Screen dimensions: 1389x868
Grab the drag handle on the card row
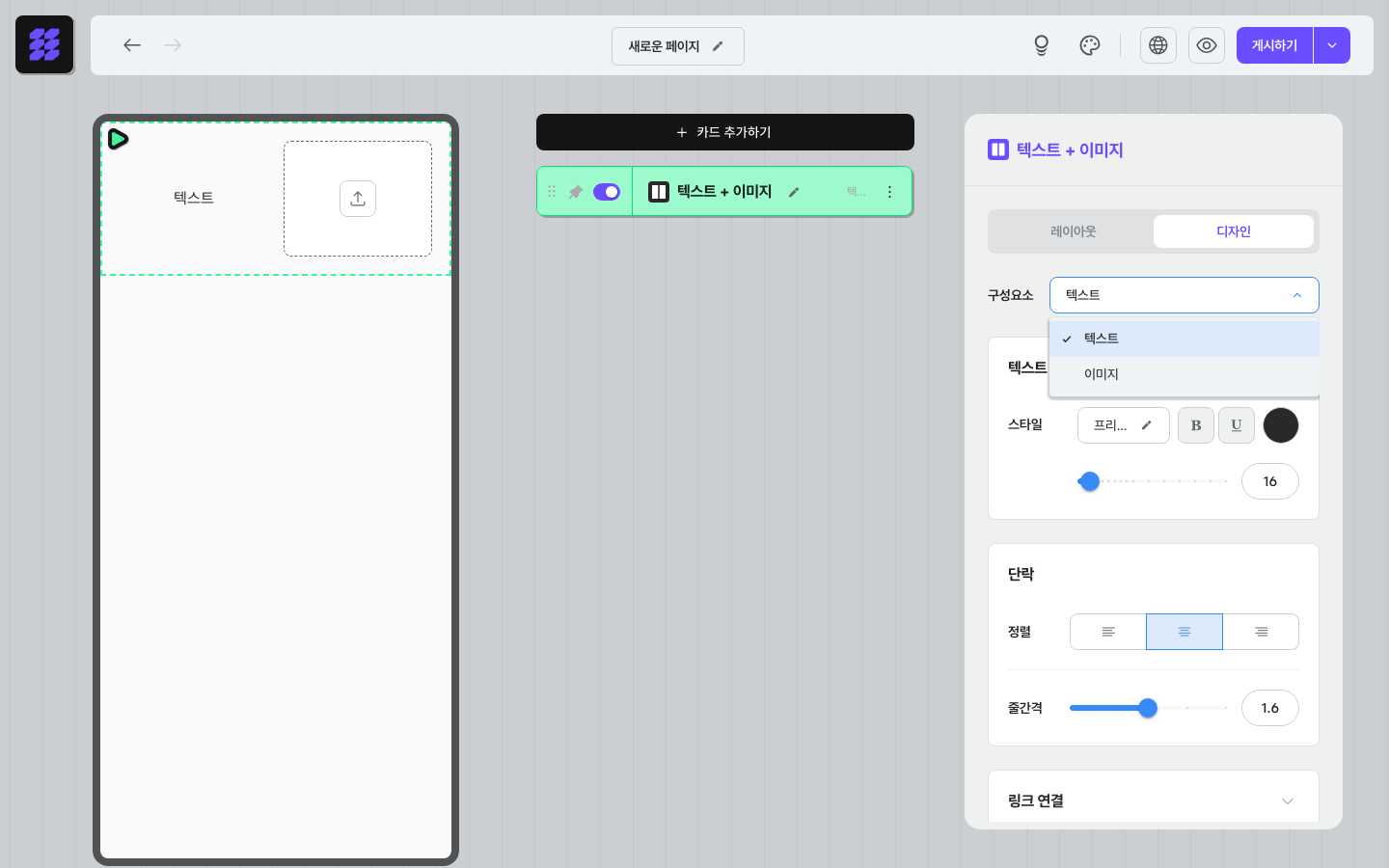(x=552, y=192)
